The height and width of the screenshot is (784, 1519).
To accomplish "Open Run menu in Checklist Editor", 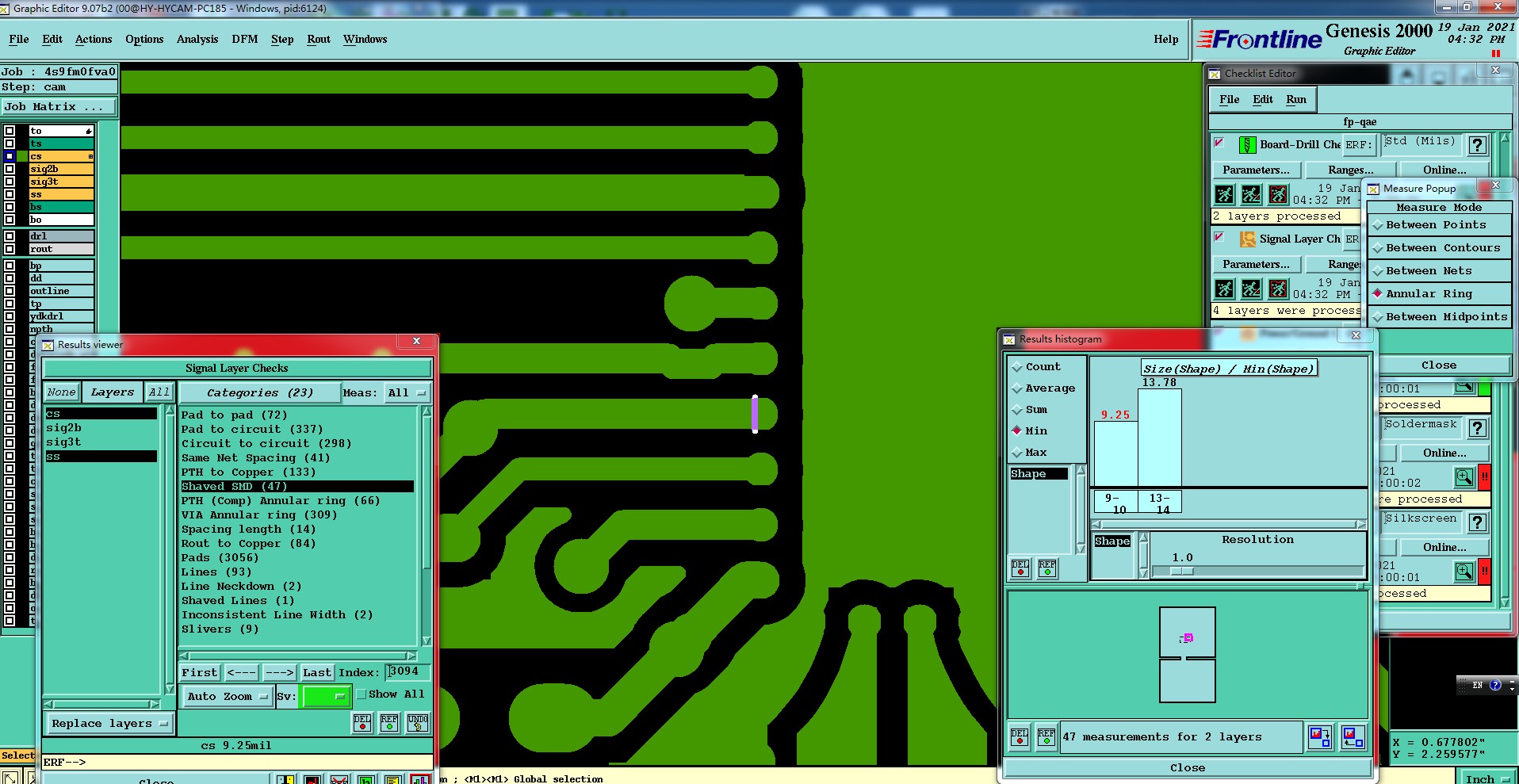I will [1296, 100].
